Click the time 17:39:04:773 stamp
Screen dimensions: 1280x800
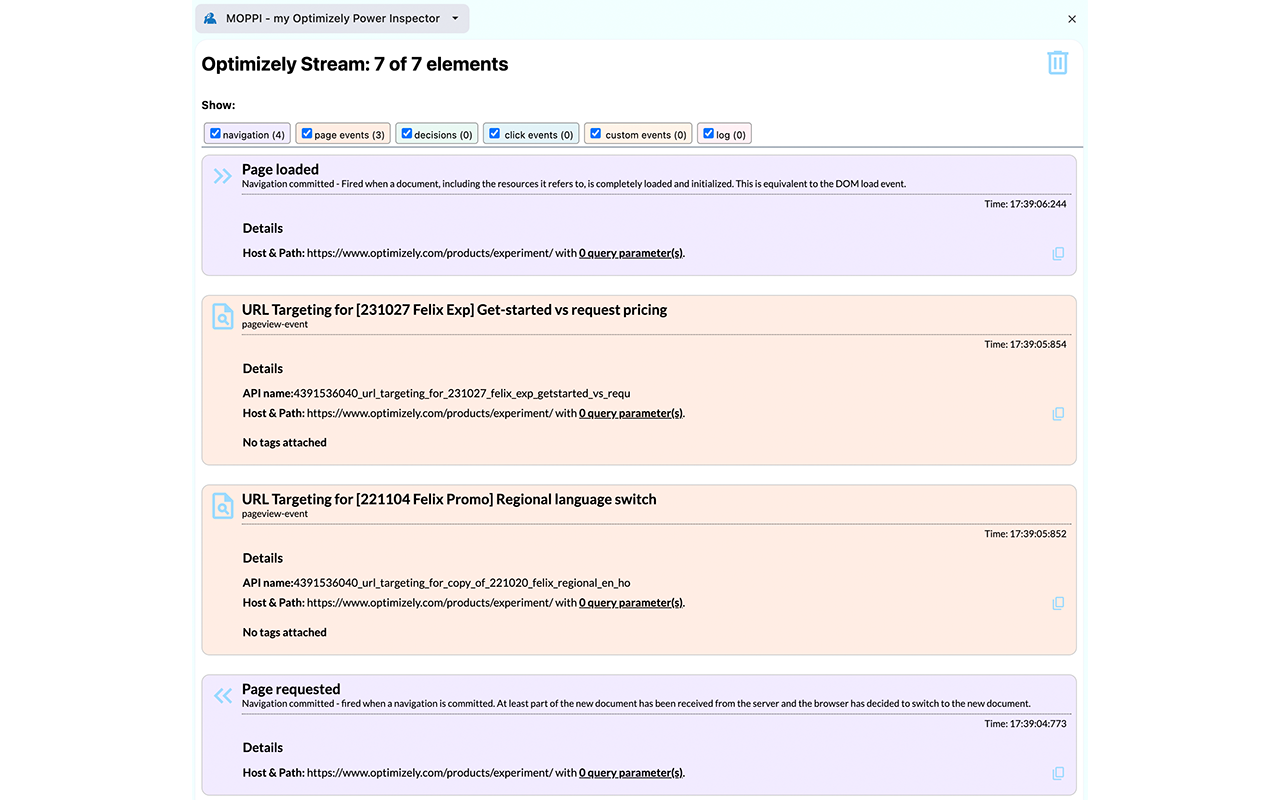click(x=1025, y=724)
